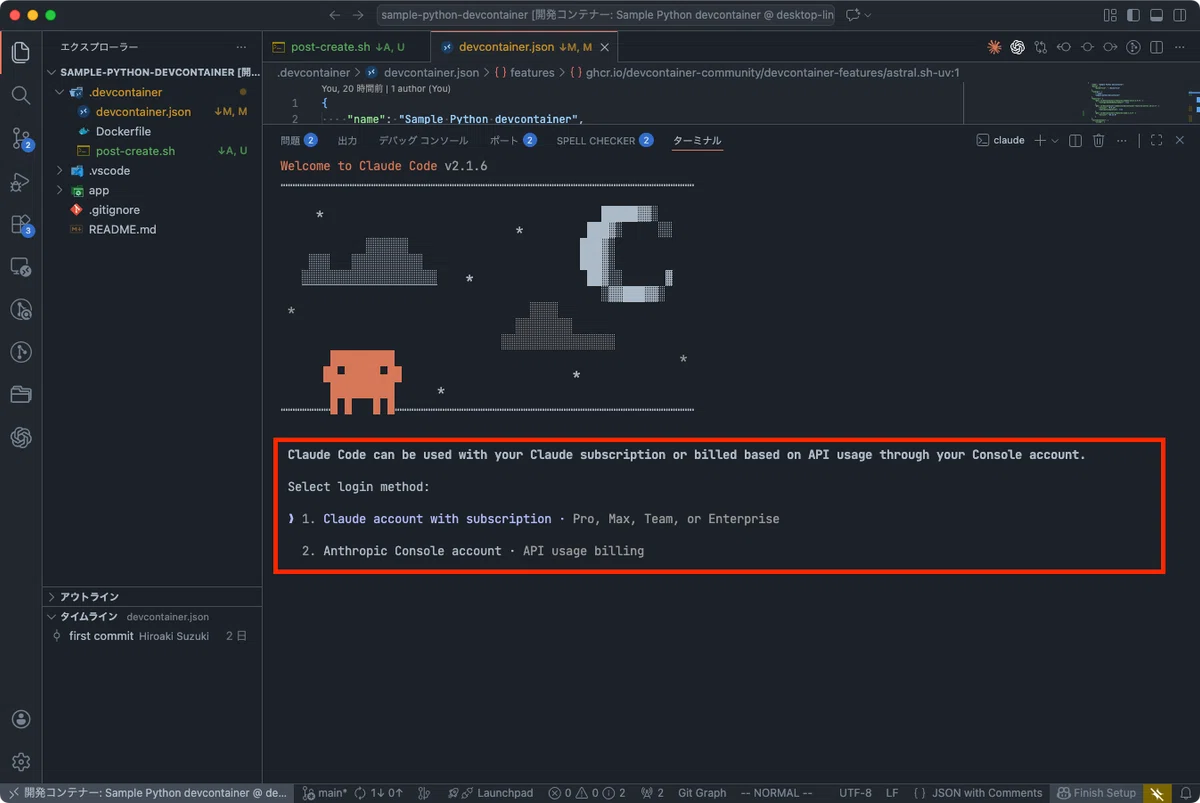The height and width of the screenshot is (803, 1200).
Task: Maximize the terminal panel size
Action: pos(1157,141)
